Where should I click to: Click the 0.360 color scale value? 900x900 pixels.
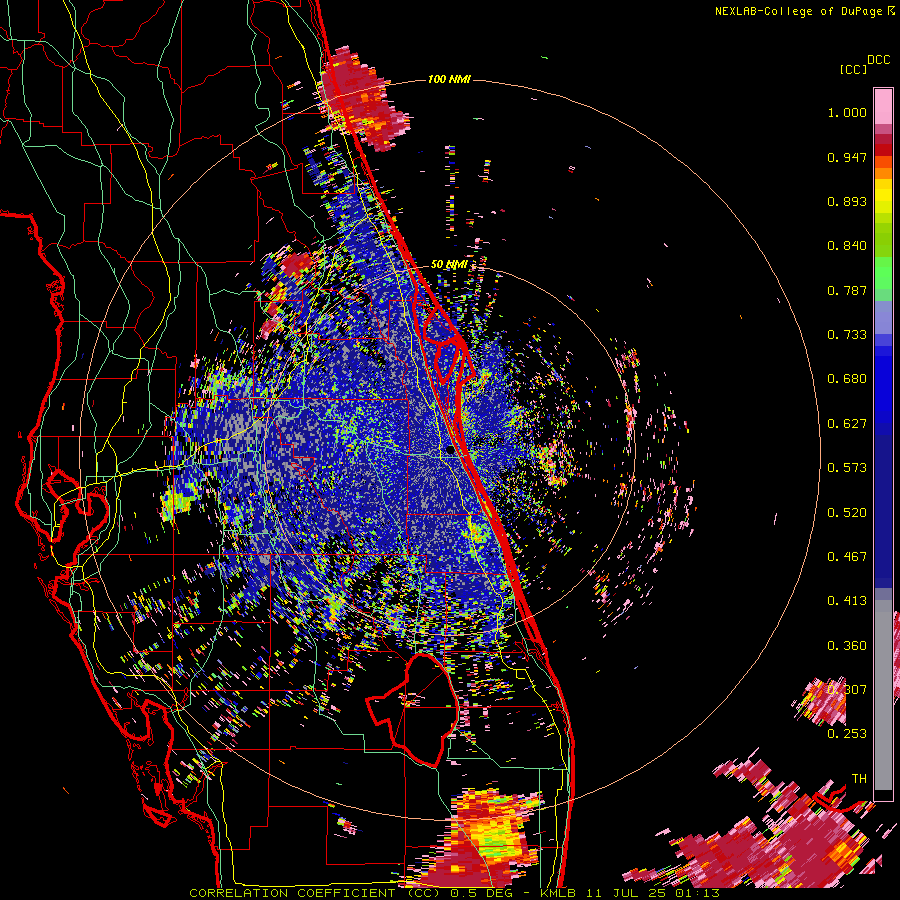pyautogui.click(x=847, y=646)
